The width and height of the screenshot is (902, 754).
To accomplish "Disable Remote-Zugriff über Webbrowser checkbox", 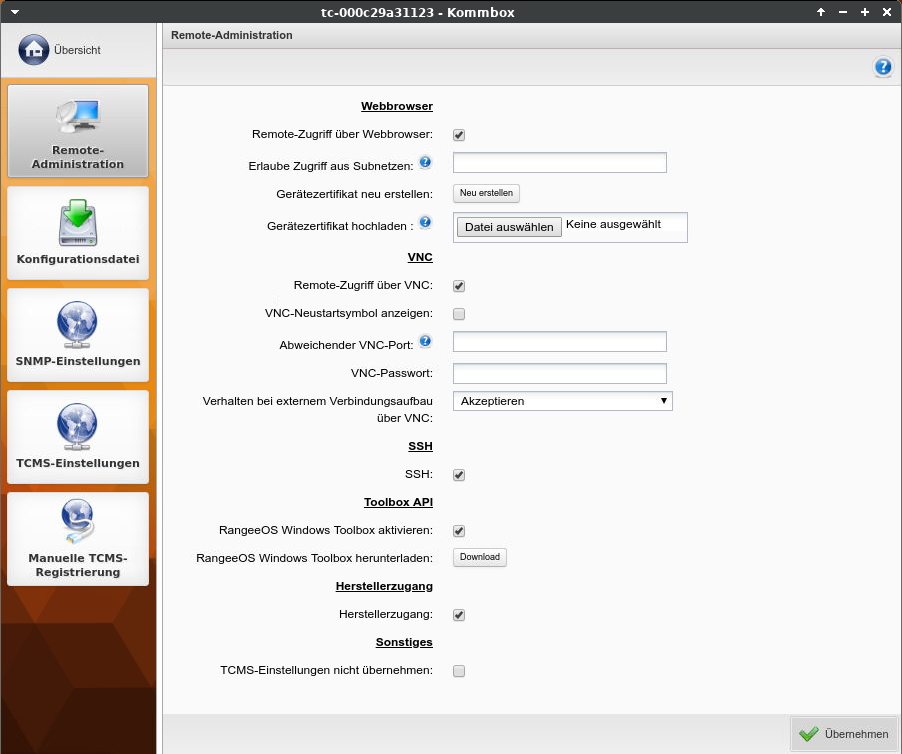I will pos(459,135).
